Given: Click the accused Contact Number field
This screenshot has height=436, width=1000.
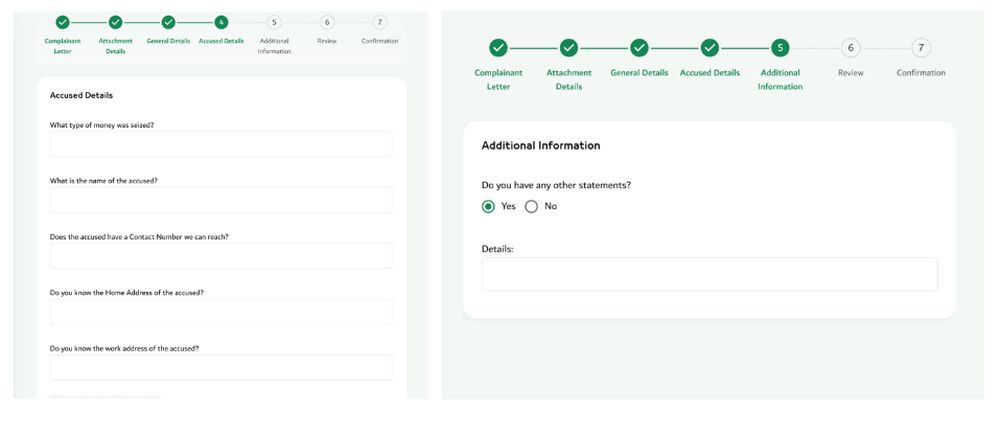Looking at the screenshot, I should tap(221, 256).
